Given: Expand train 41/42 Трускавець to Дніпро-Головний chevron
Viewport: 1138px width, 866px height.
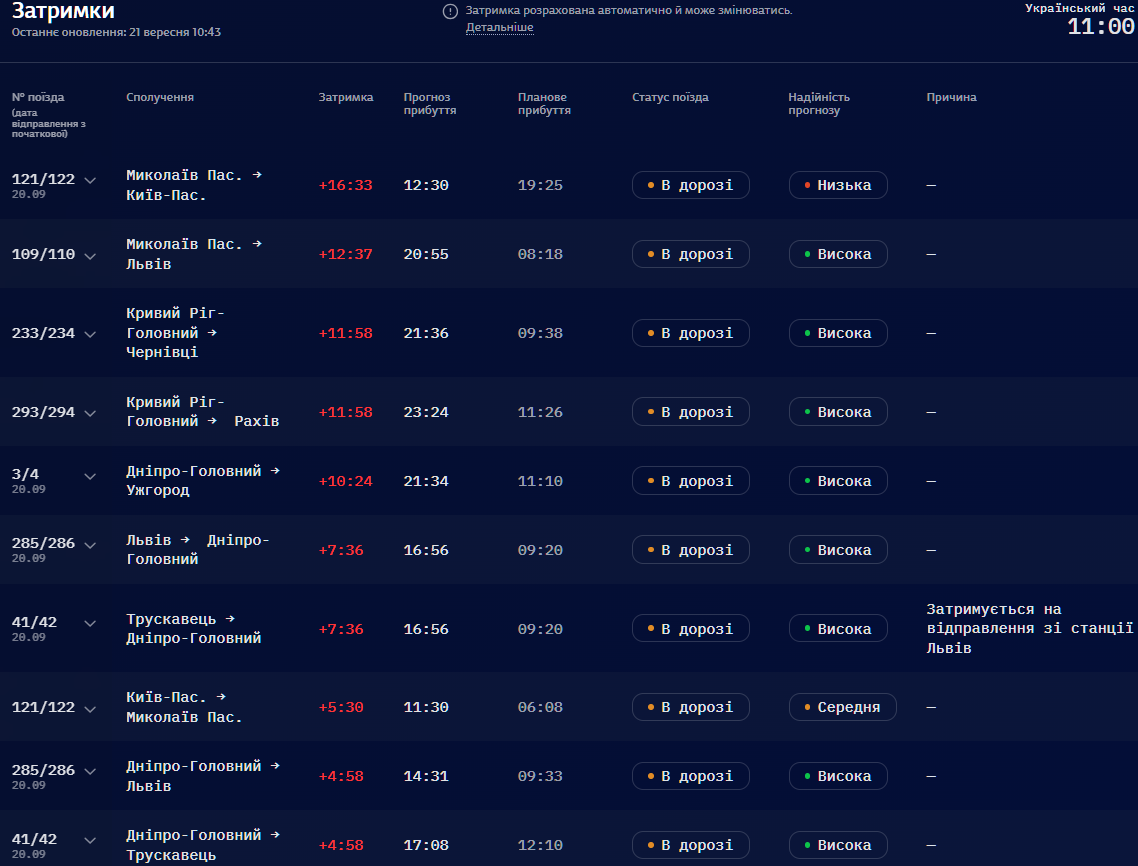Looking at the screenshot, I should coord(90,623).
